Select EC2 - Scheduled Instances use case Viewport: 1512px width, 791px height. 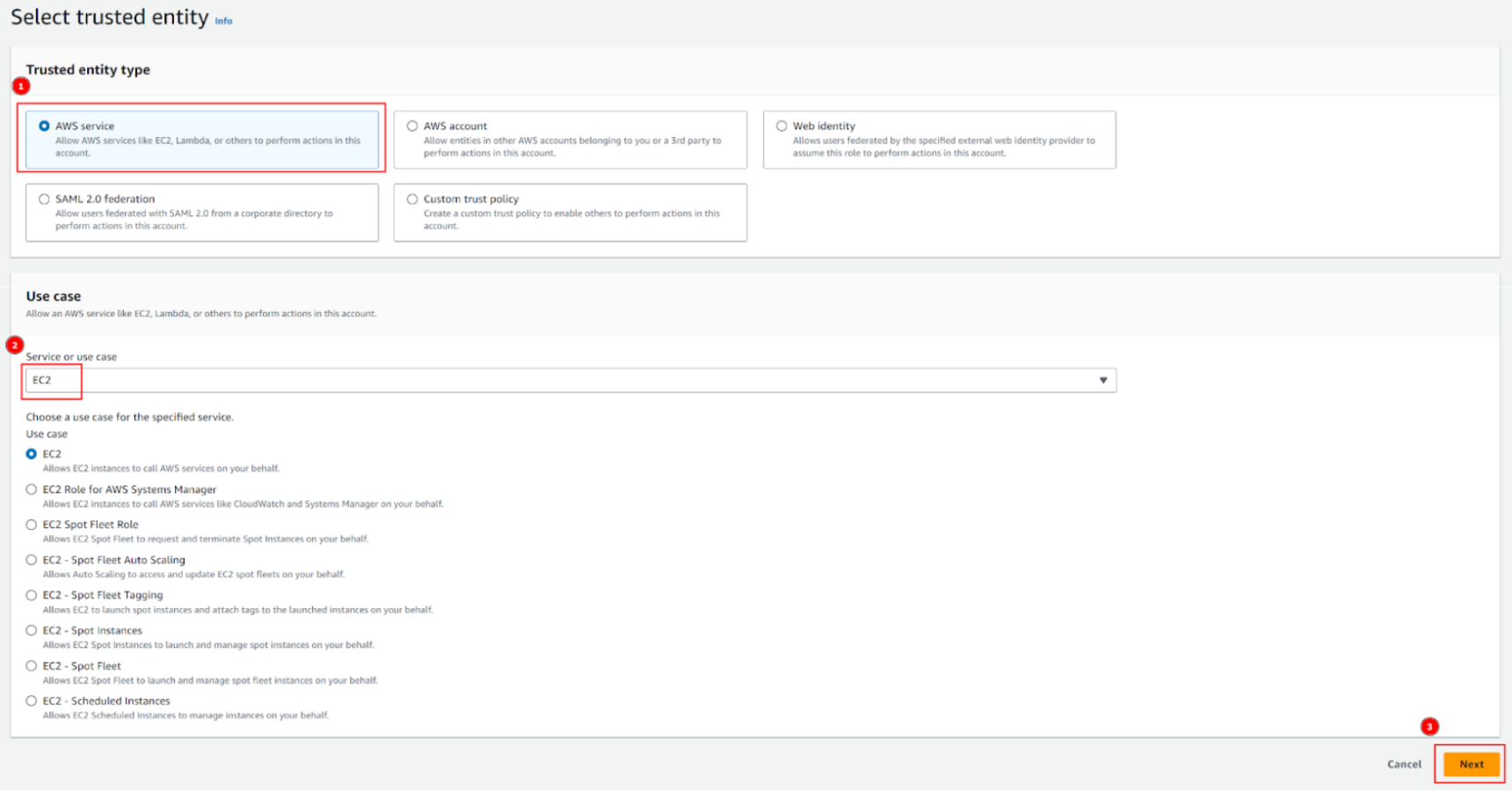32,700
